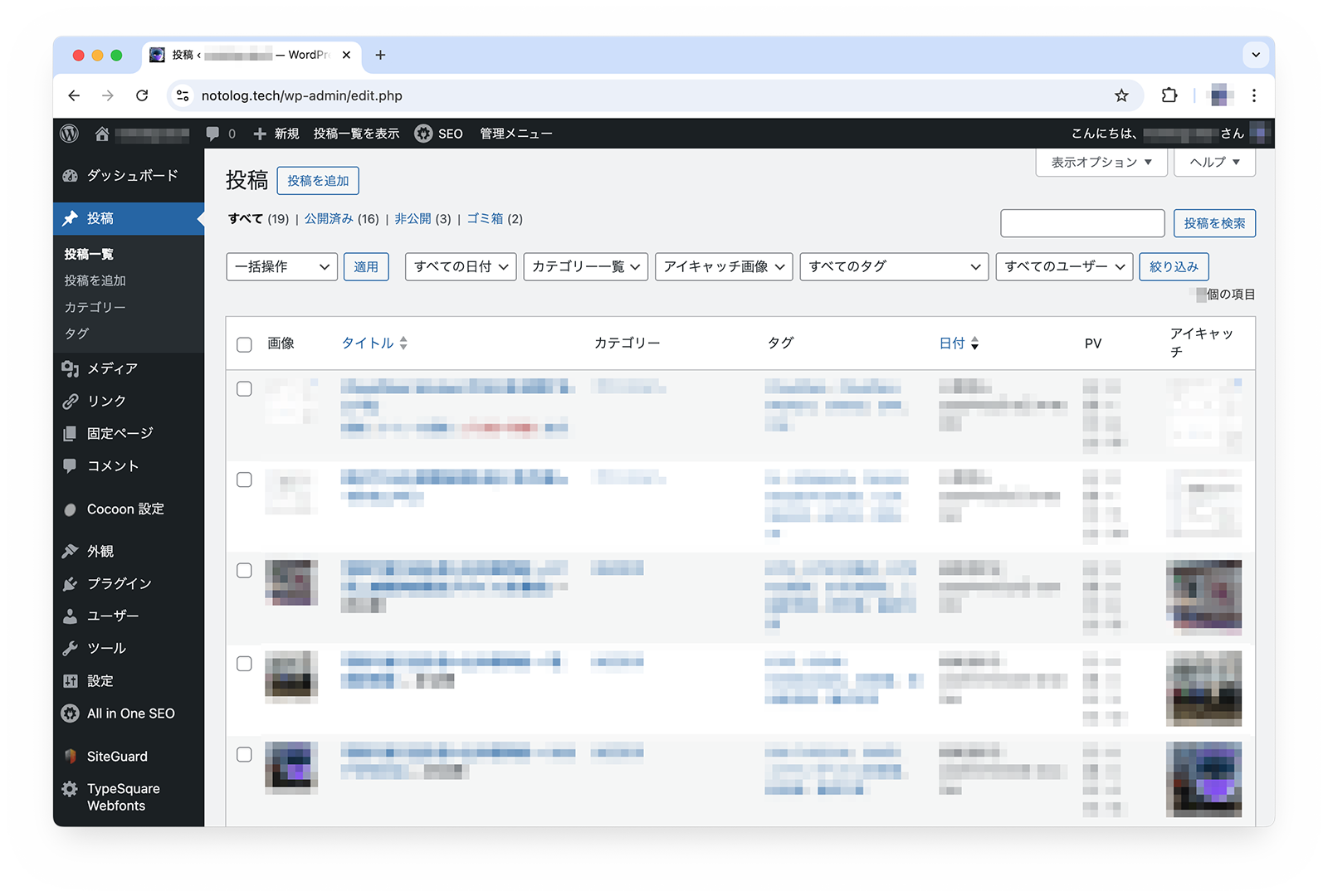Click the post search input field
Viewport: 1328px width, 896px height.
tap(1082, 223)
